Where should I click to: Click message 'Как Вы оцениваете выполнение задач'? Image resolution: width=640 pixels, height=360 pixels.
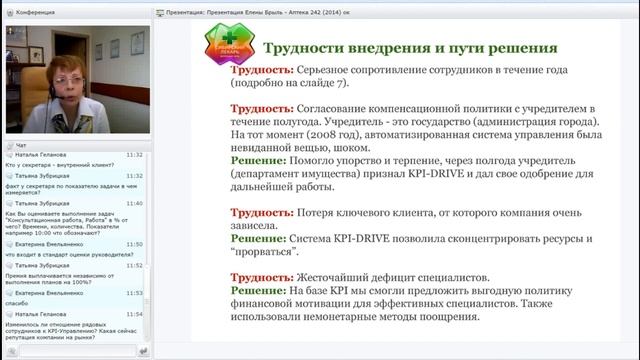[67, 223]
